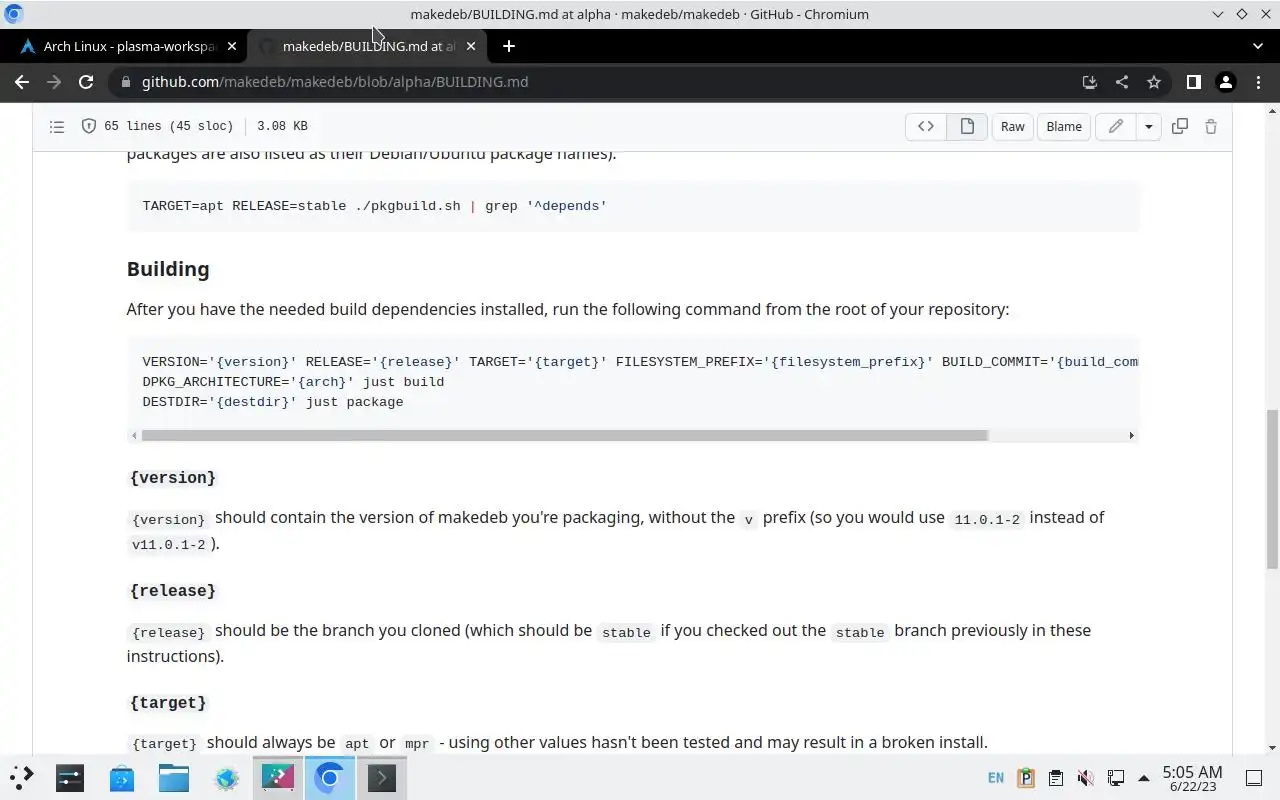Viewport: 1280px width, 800px height.
Task: Click the 11.0.1-2 inline code
Action: [x=987, y=519]
